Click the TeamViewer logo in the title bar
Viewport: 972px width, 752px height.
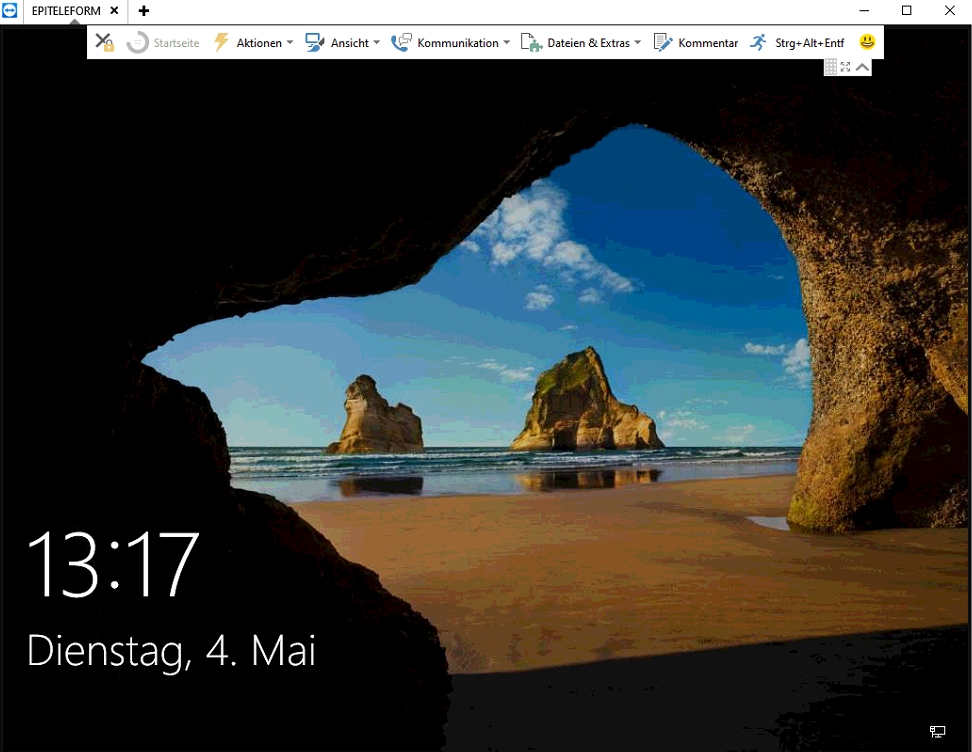click(9, 10)
